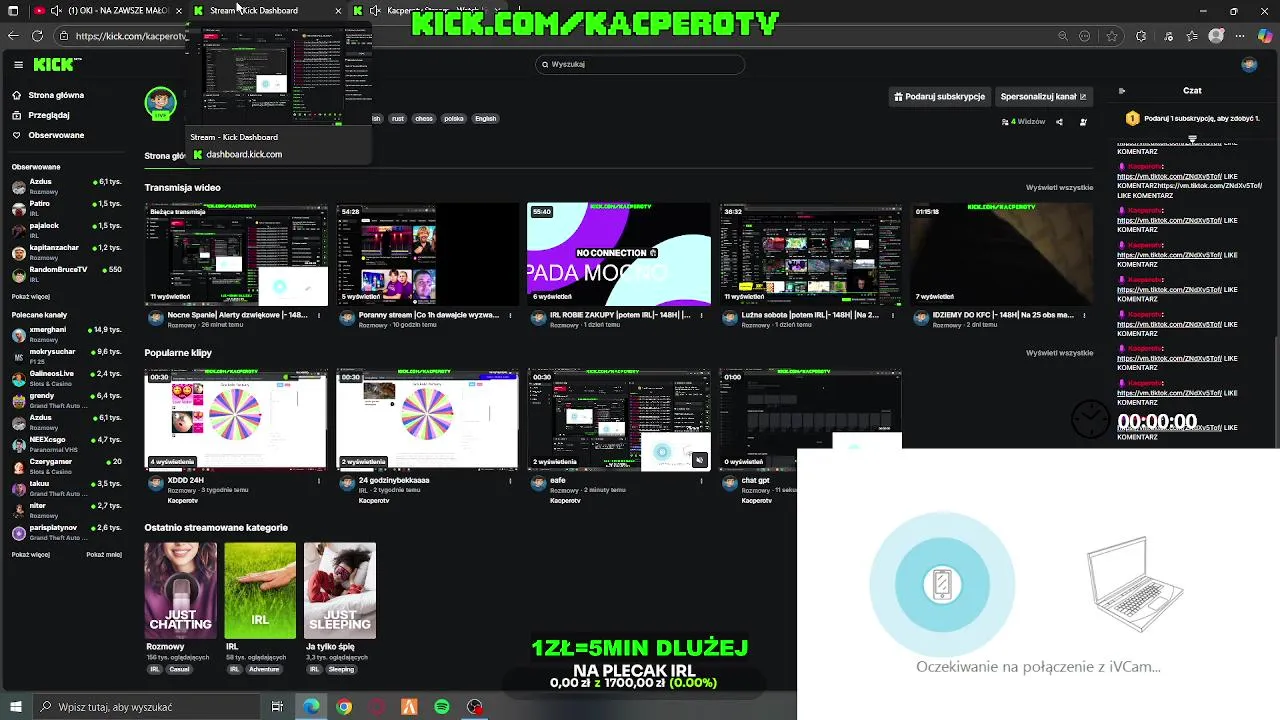Open options menu for Poranny stream video
The height and width of the screenshot is (720, 1280).
[511, 315]
